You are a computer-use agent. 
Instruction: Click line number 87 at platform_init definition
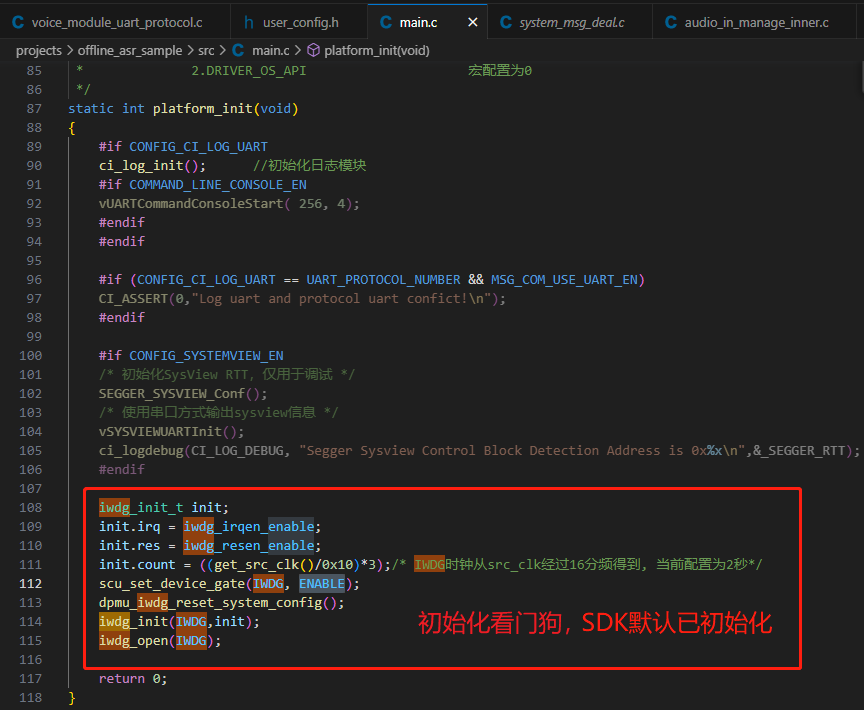pos(34,108)
